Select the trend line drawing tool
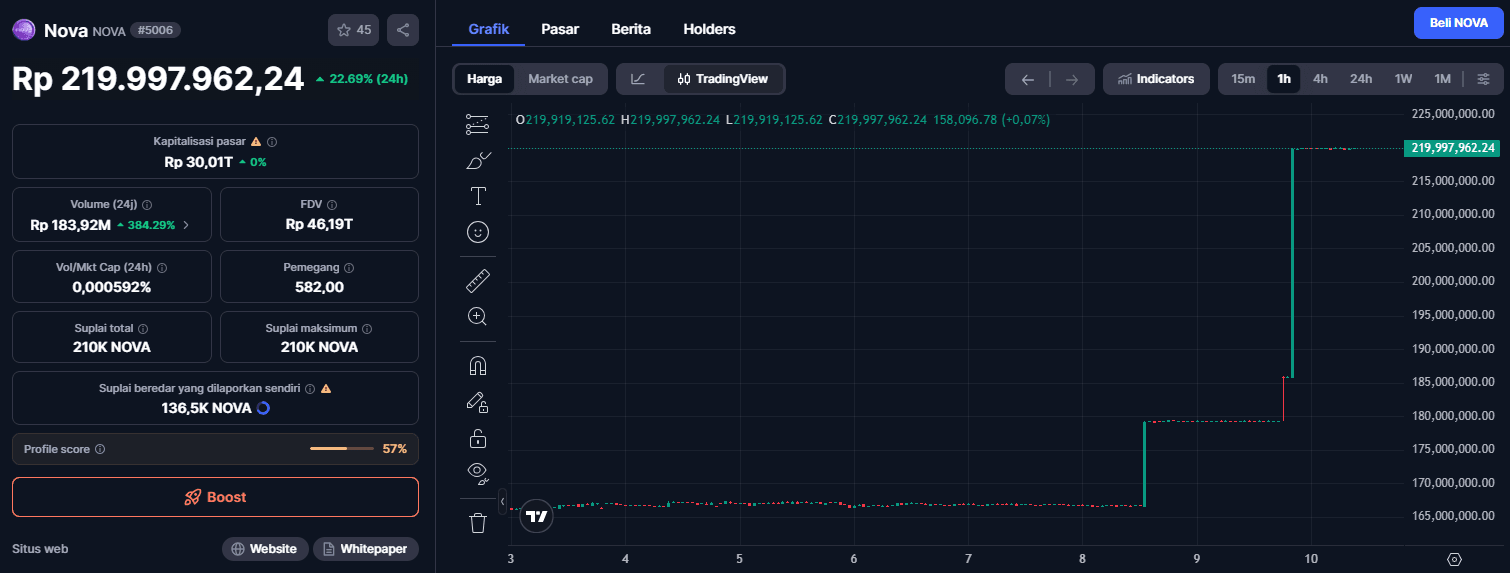 click(478, 125)
